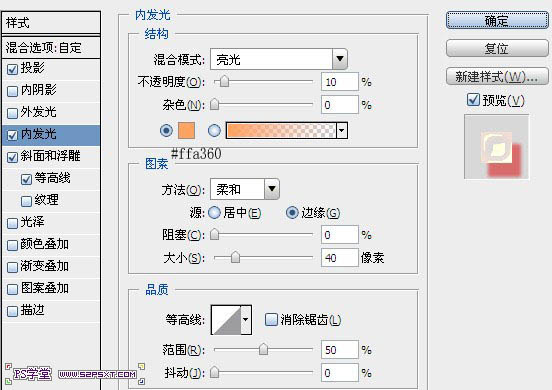552x390 pixels.
Task: Select the 投影 drop shadow list item
Action: [x=51, y=69]
